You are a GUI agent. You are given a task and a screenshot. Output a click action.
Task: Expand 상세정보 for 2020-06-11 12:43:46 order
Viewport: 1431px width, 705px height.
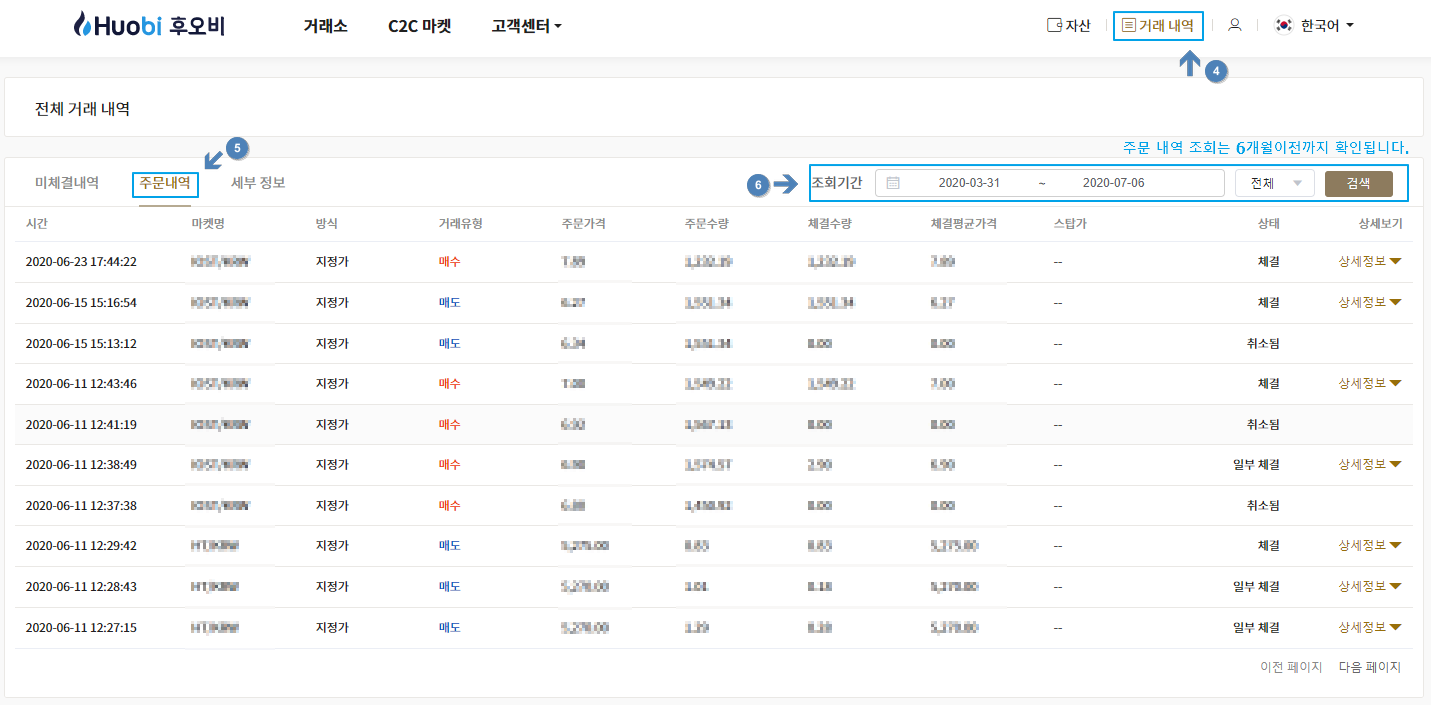1370,383
